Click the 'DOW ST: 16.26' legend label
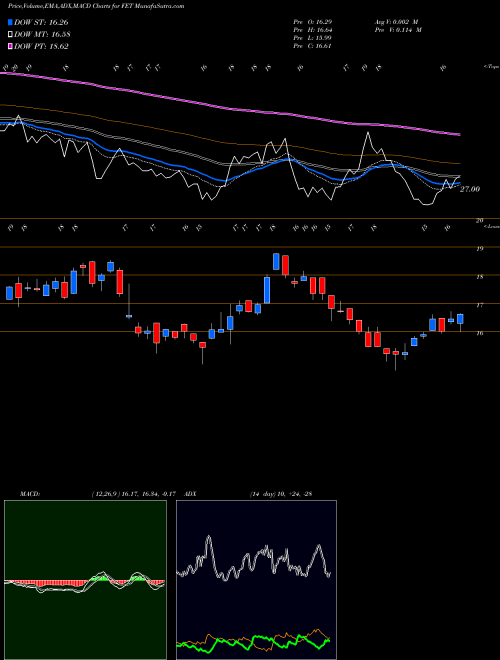 41,22
